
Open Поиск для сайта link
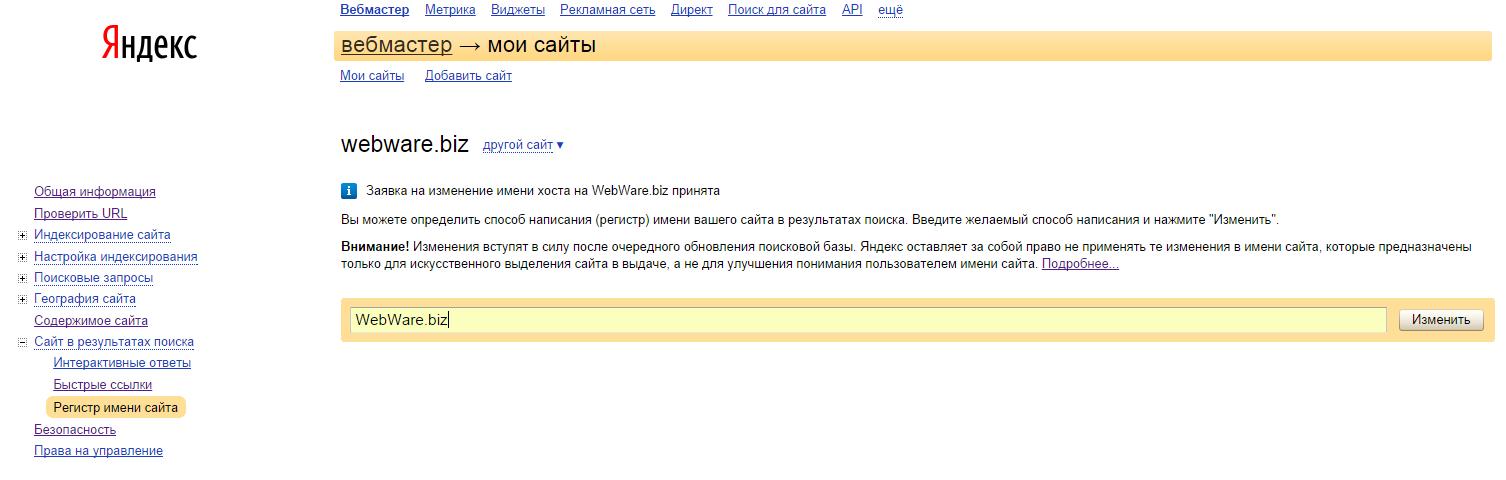click(x=777, y=10)
